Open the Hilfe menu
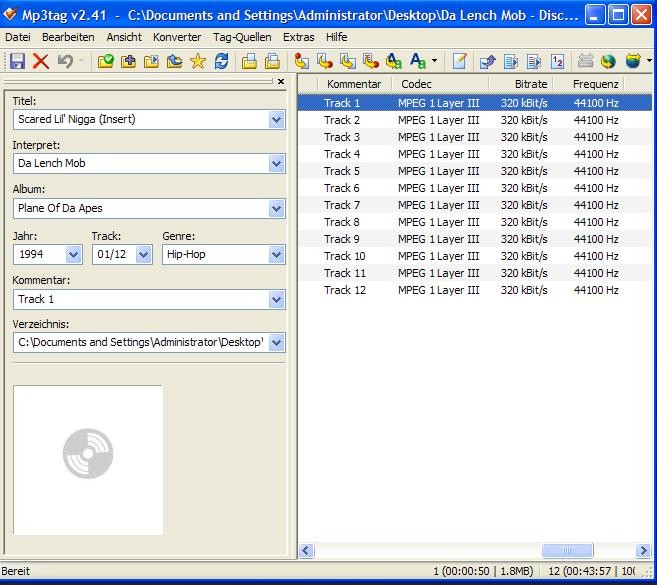This screenshot has width=657, height=585. coord(336,37)
